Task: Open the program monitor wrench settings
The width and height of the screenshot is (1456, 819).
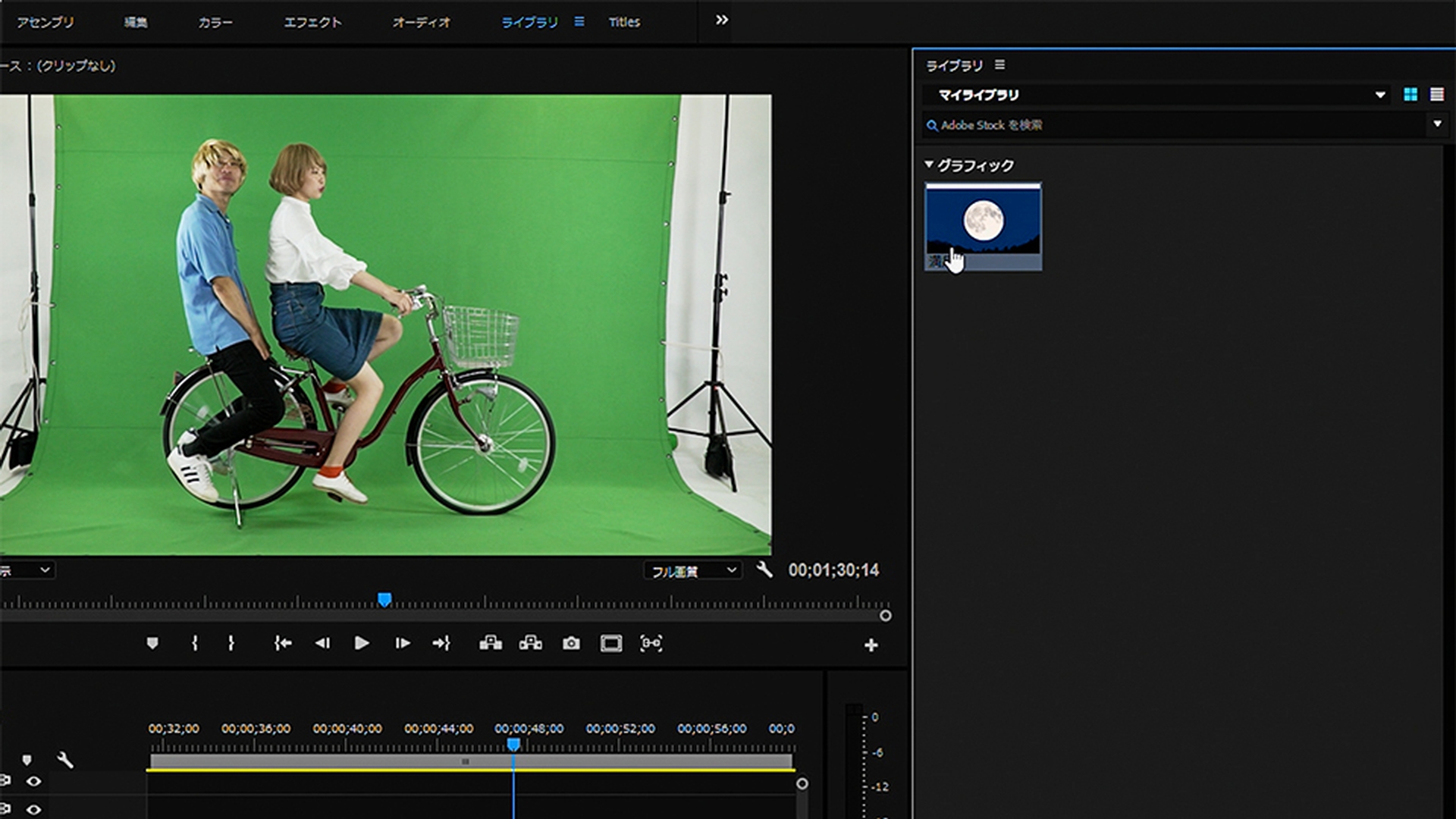Action: coord(764,570)
